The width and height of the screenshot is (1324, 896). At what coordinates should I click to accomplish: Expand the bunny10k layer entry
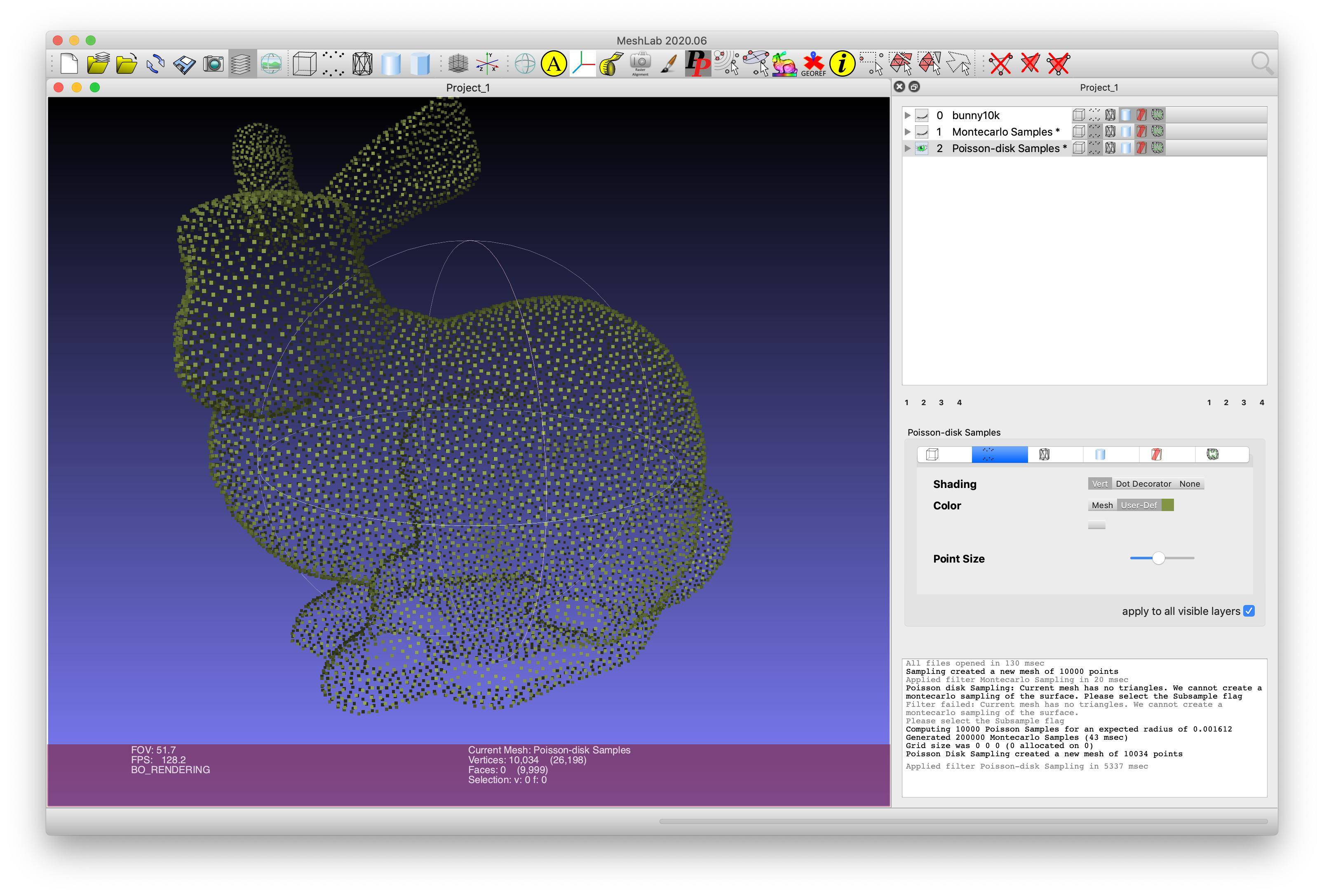click(x=908, y=115)
